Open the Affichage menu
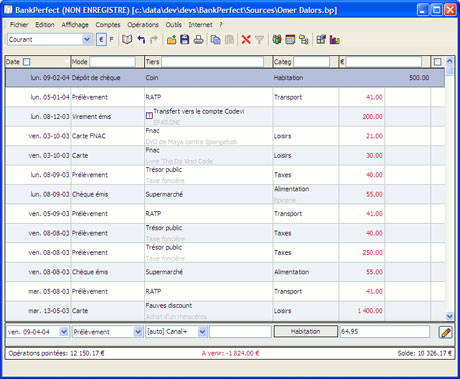Screen dimensions: 460x379 tap(75, 25)
